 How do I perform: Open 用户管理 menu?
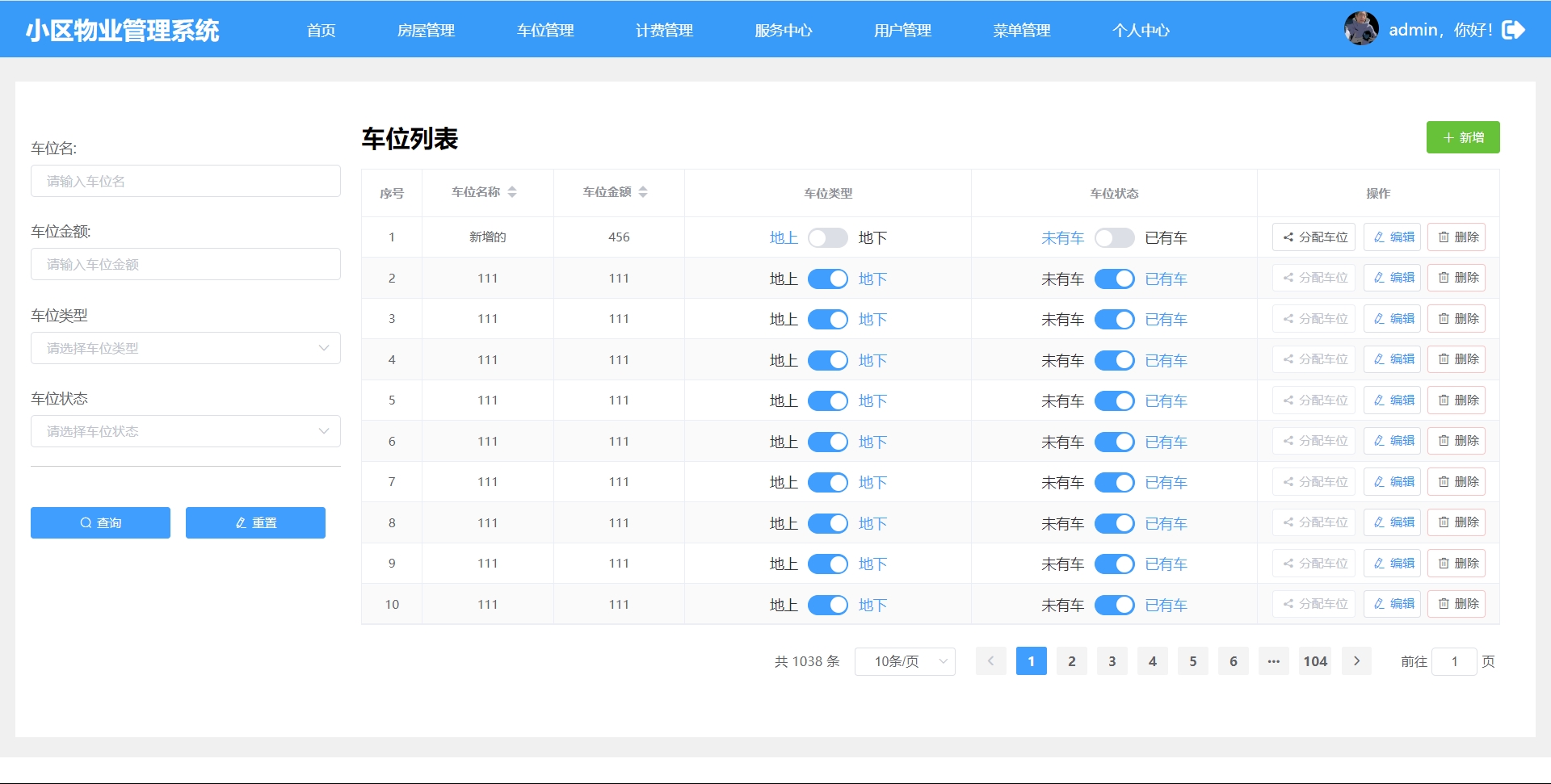click(902, 30)
